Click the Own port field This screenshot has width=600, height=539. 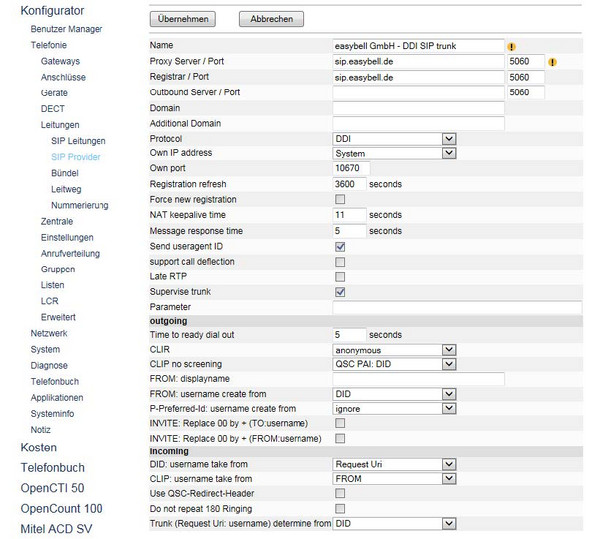[x=351, y=168]
